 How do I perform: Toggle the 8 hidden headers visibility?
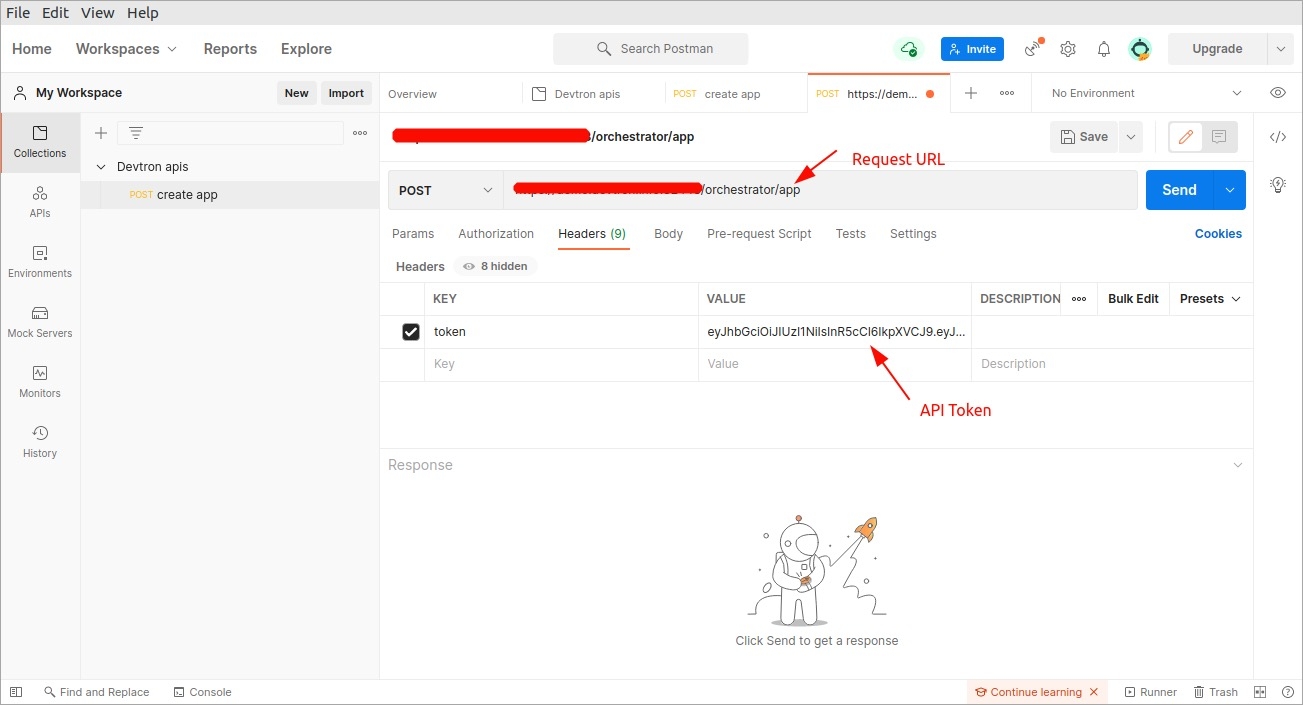click(496, 267)
